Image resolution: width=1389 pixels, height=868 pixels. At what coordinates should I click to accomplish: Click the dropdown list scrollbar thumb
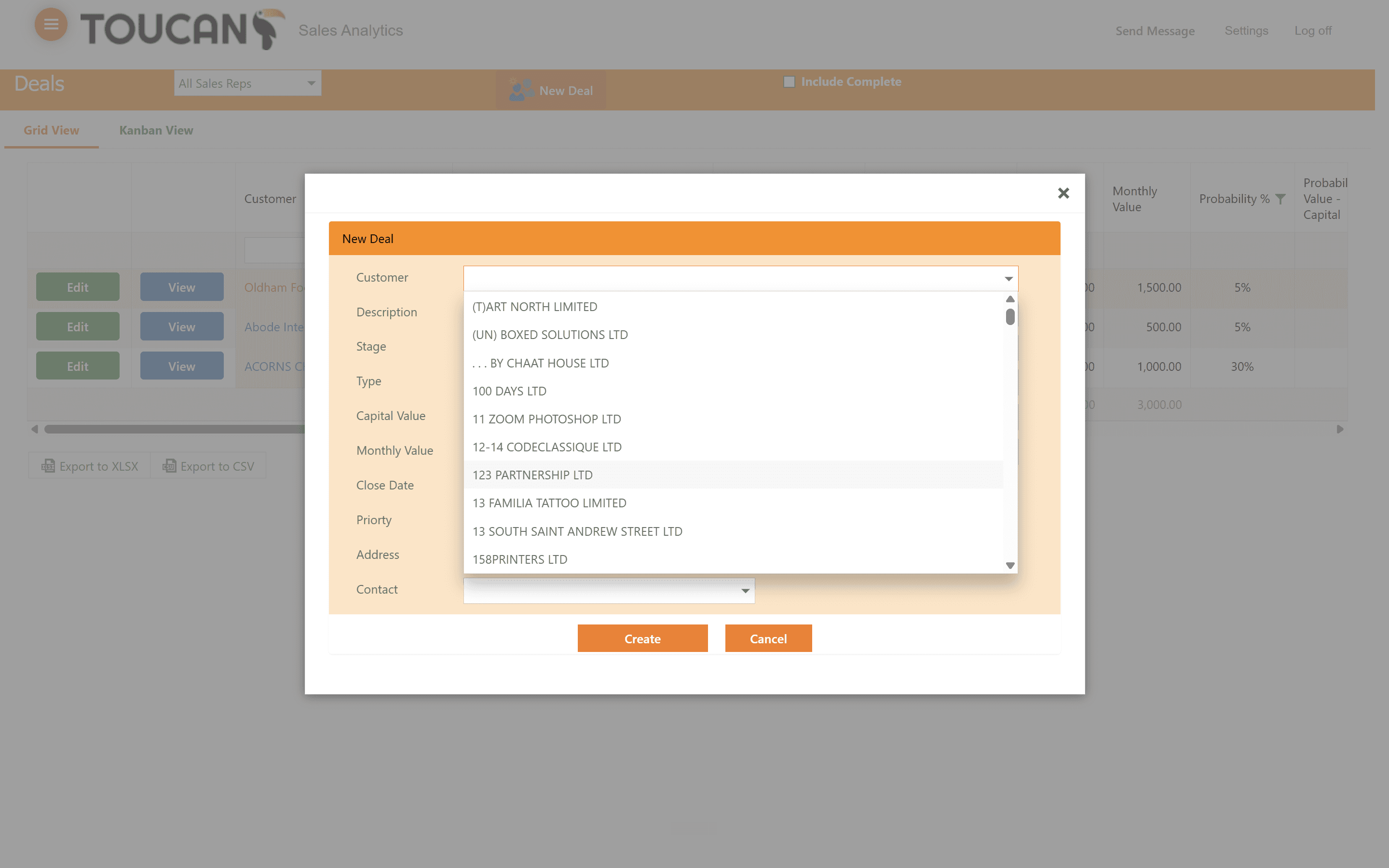point(1010,316)
